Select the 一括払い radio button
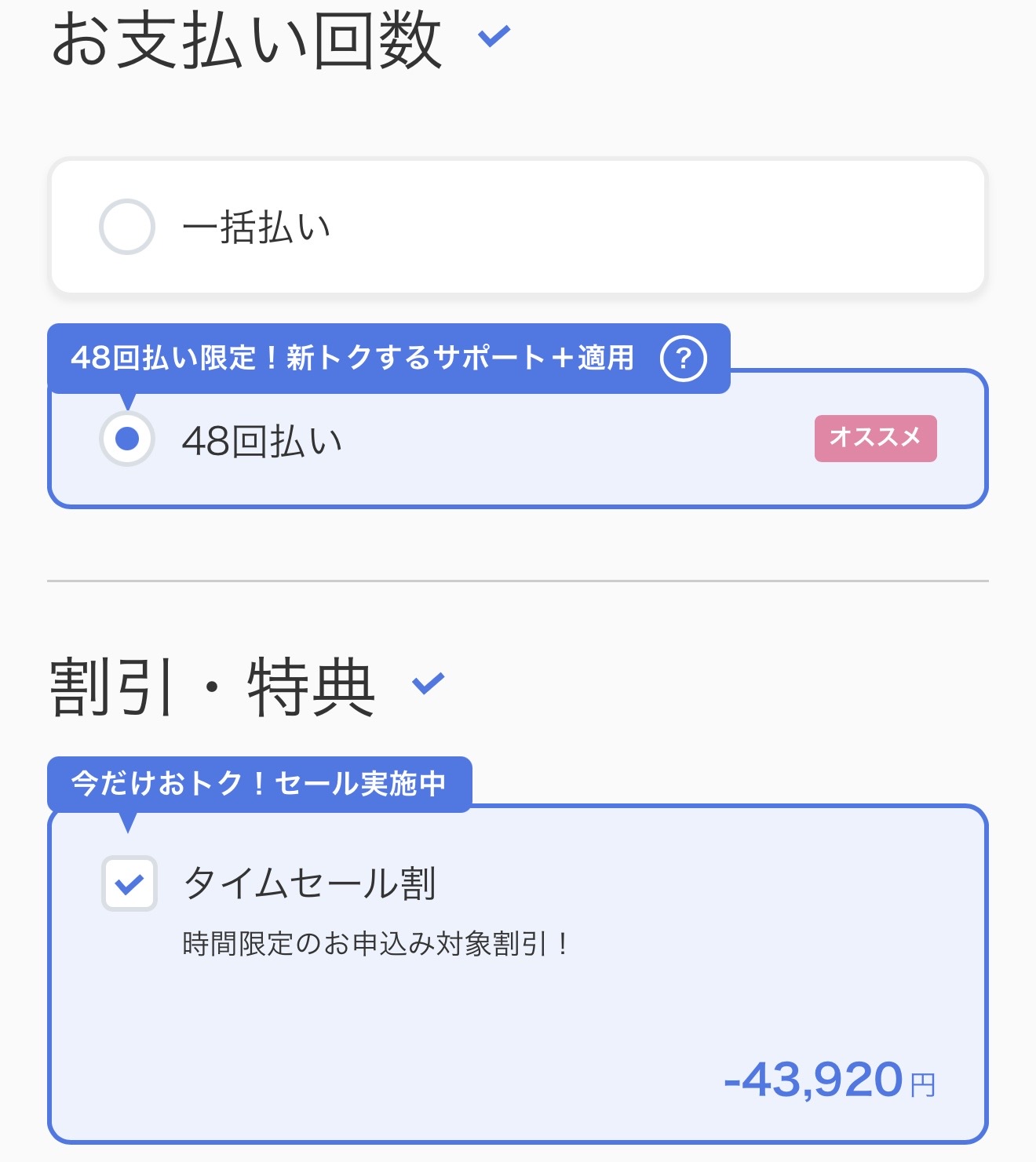The image size is (1036, 1162). pos(126,227)
